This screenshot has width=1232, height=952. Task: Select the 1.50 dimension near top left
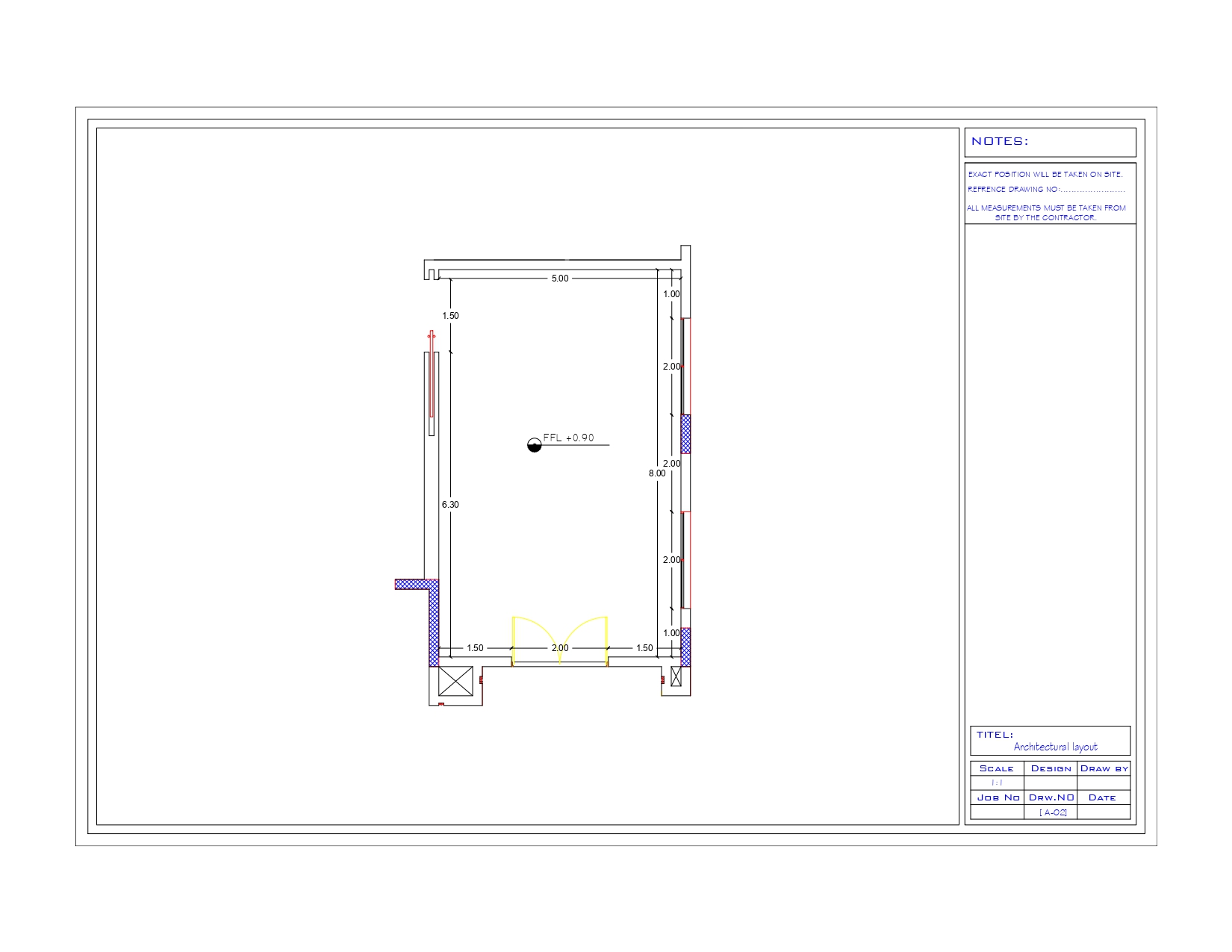[451, 315]
